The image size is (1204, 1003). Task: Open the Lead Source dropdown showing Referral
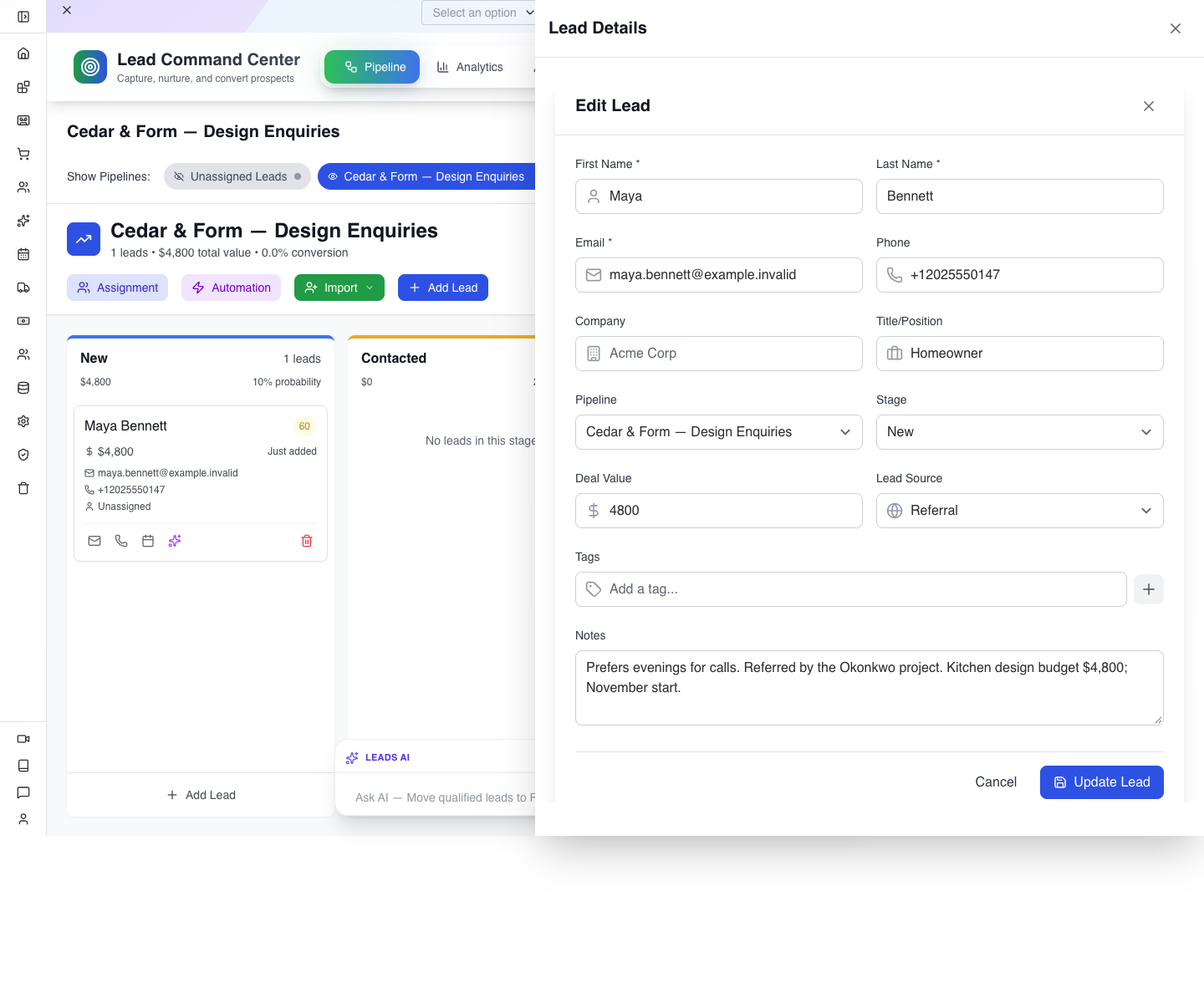click(1020, 511)
